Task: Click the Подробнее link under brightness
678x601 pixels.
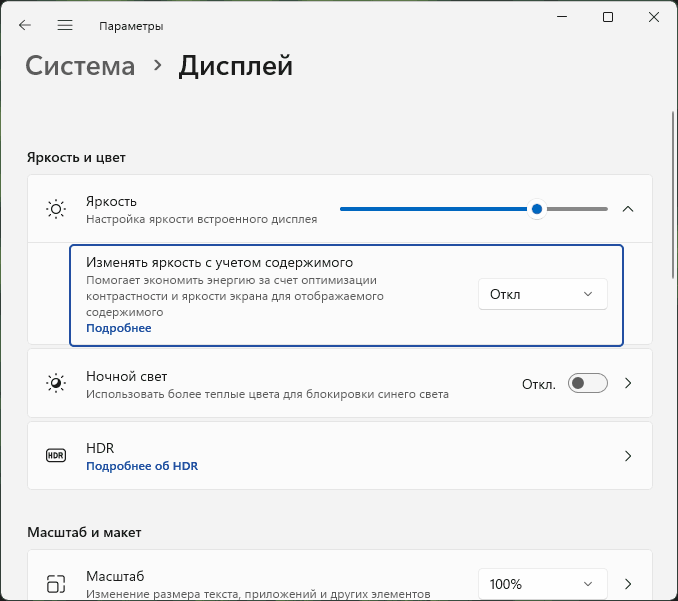Action: pyautogui.click(x=118, y=328)
